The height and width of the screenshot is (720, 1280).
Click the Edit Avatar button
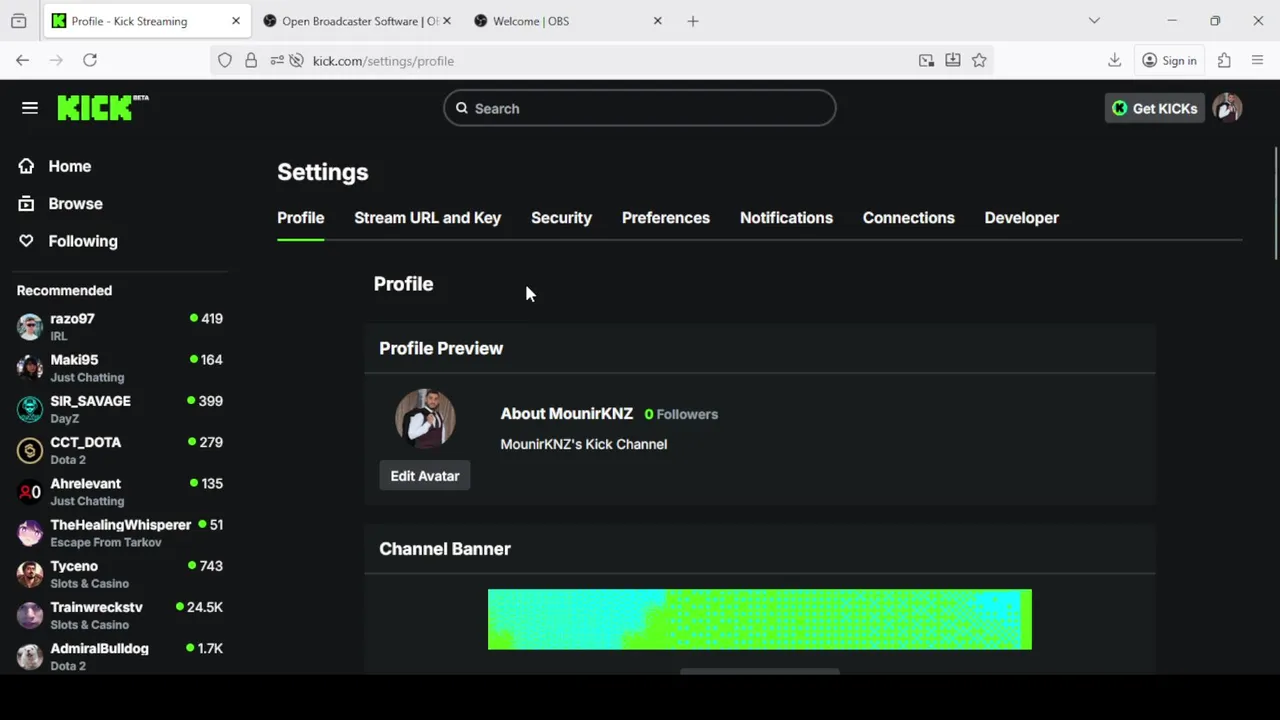click(425, 476)
